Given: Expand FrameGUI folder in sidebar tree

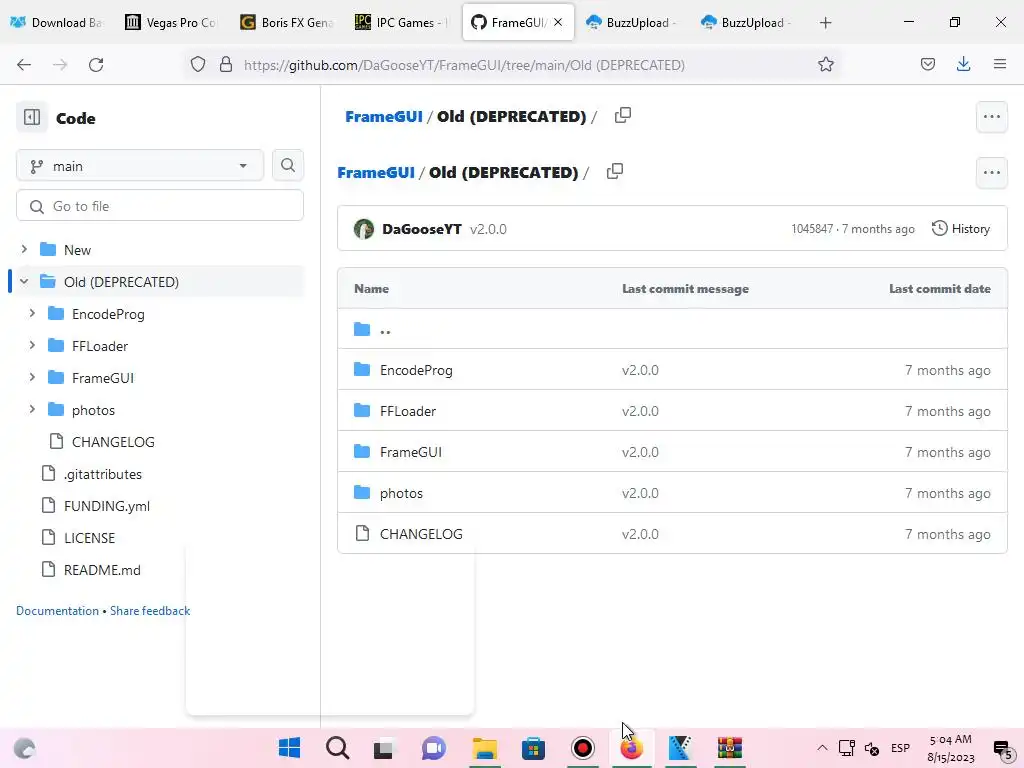Looking at the screenshot, I should point(32,377).
